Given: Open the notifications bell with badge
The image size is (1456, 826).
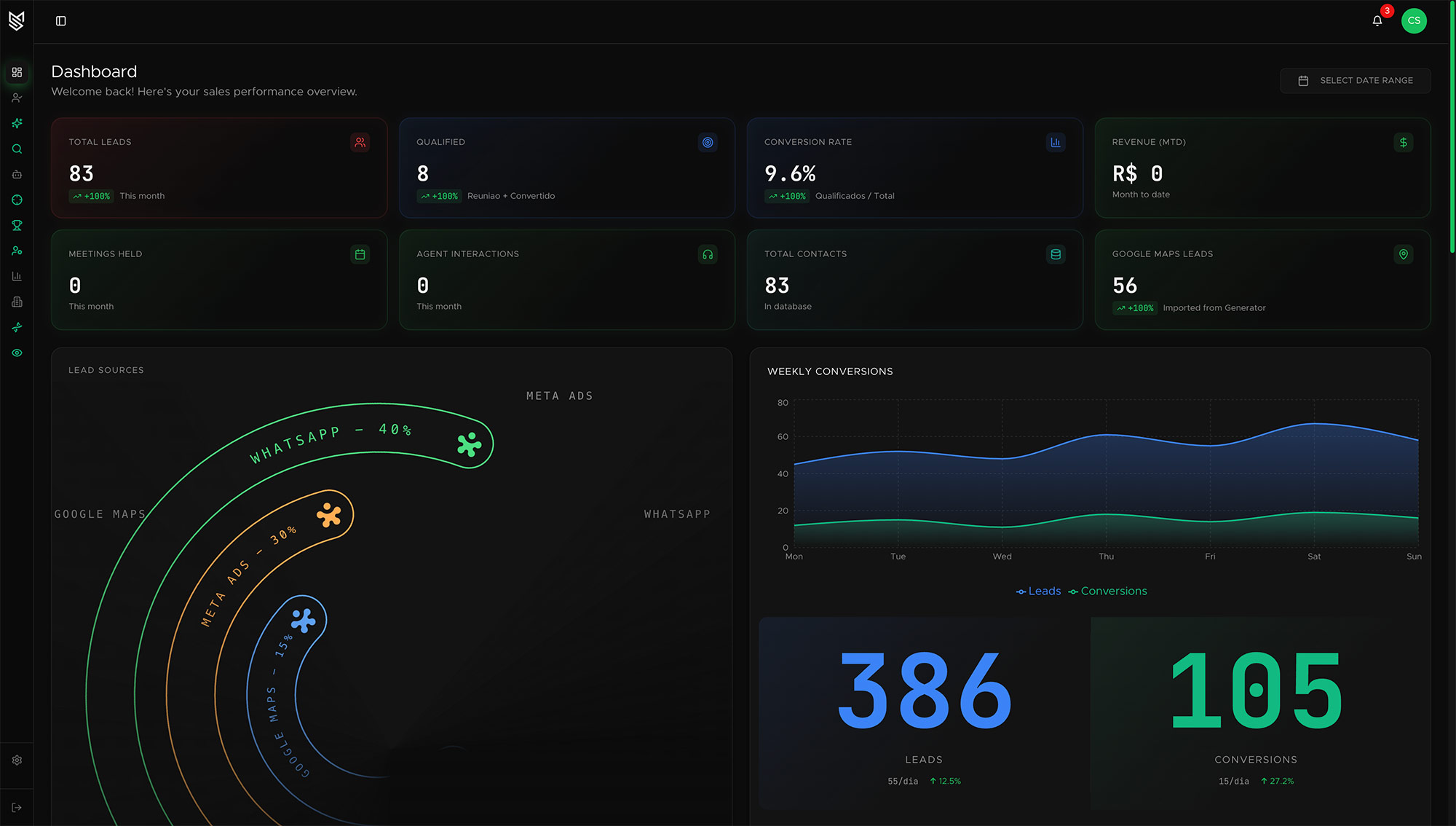Looking at the screenshot, I should (1377, 20).
